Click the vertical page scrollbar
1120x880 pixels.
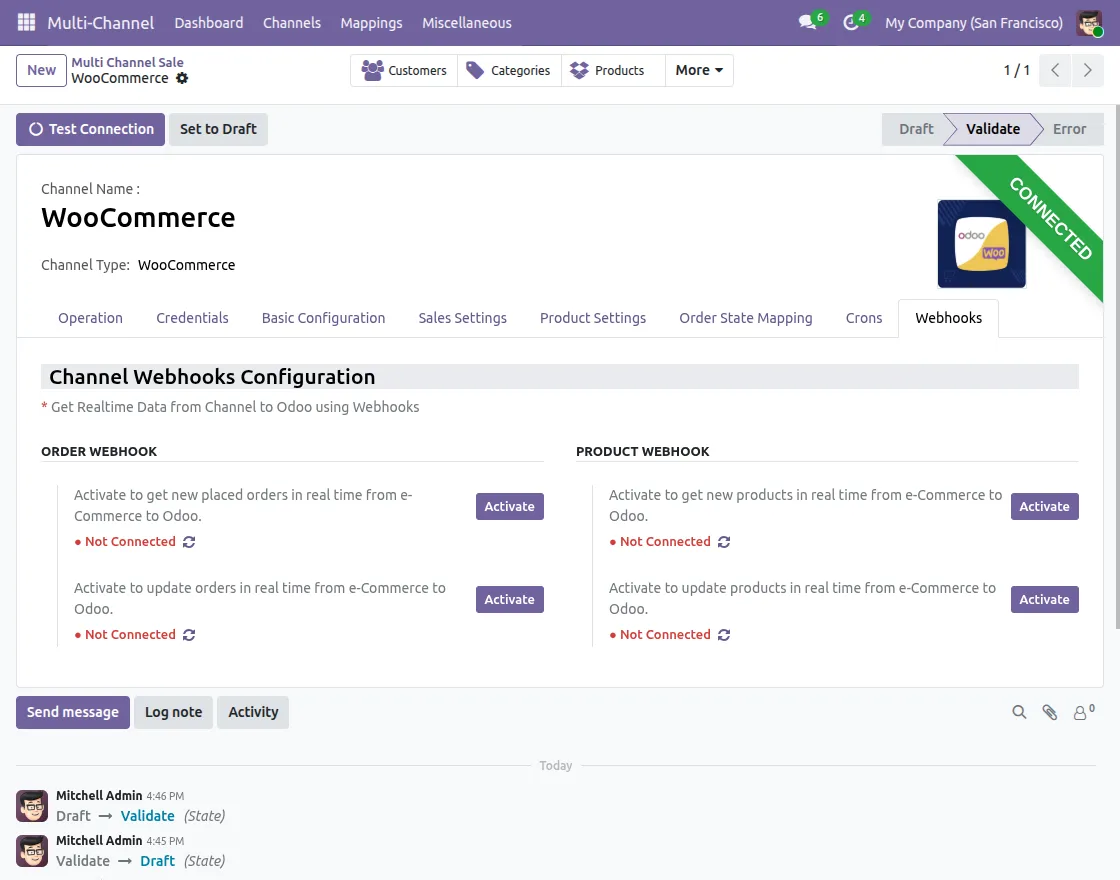(x=1117, y=367)
